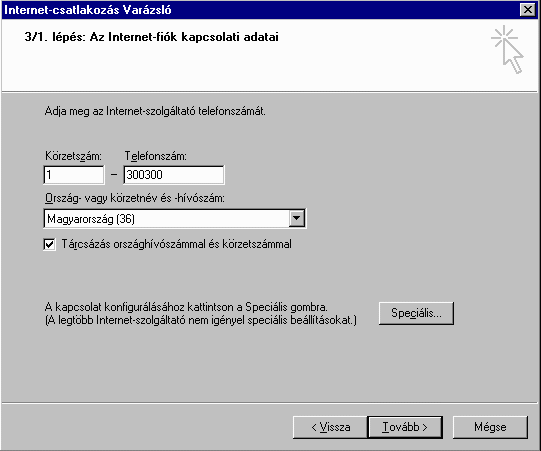The width and height of the screenshot is (541, 451).
Task: Click the wizard cursor icon in header
Action: tap(507, 49)
